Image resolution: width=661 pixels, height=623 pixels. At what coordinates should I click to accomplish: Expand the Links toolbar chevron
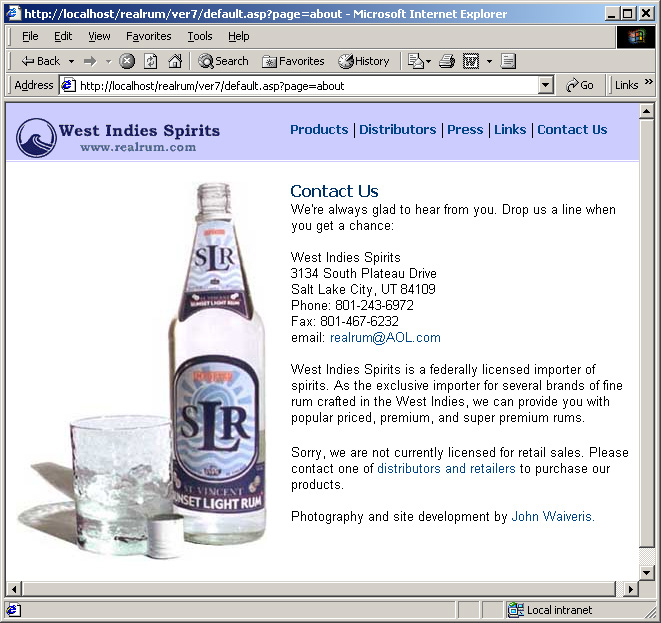point(649,81)
